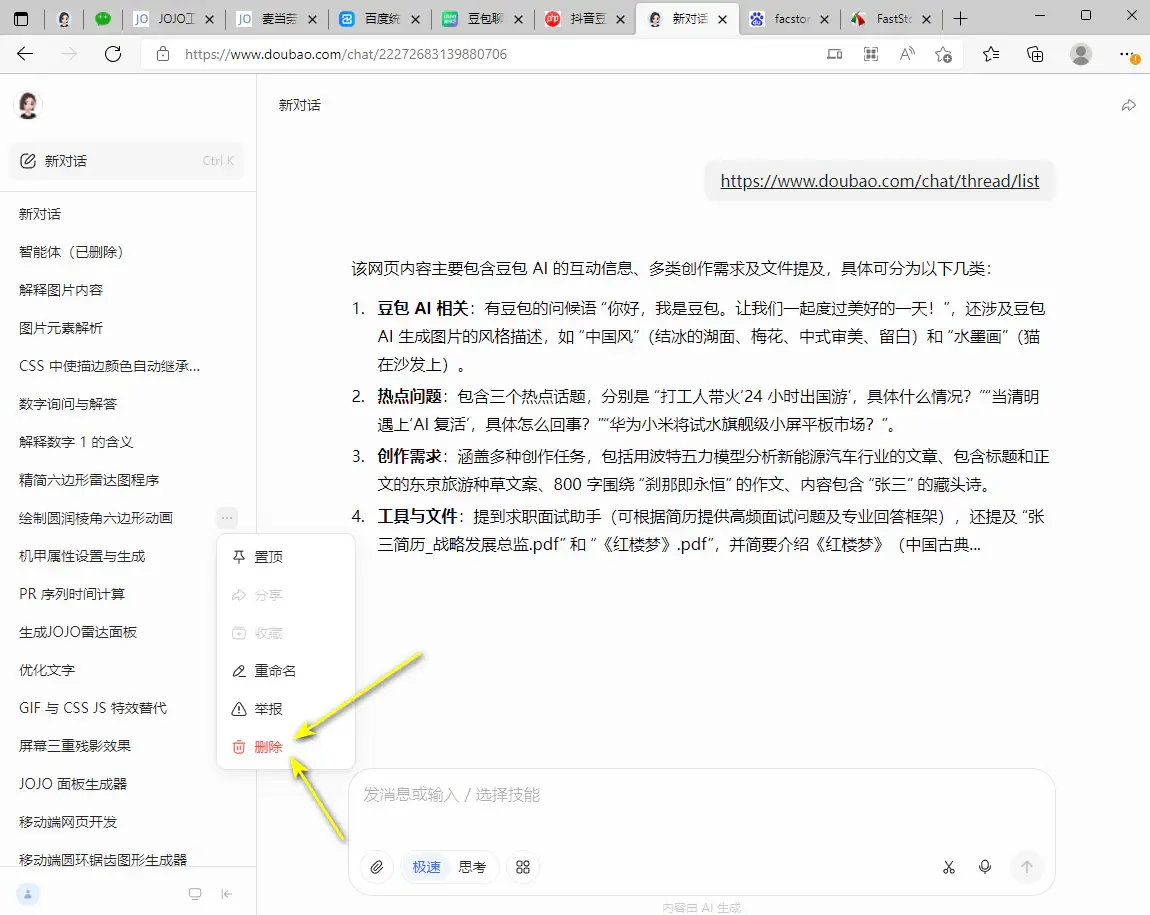Add this page to favorites star icon
This screenshot has height=915, width=1150.
pos(944,54)
